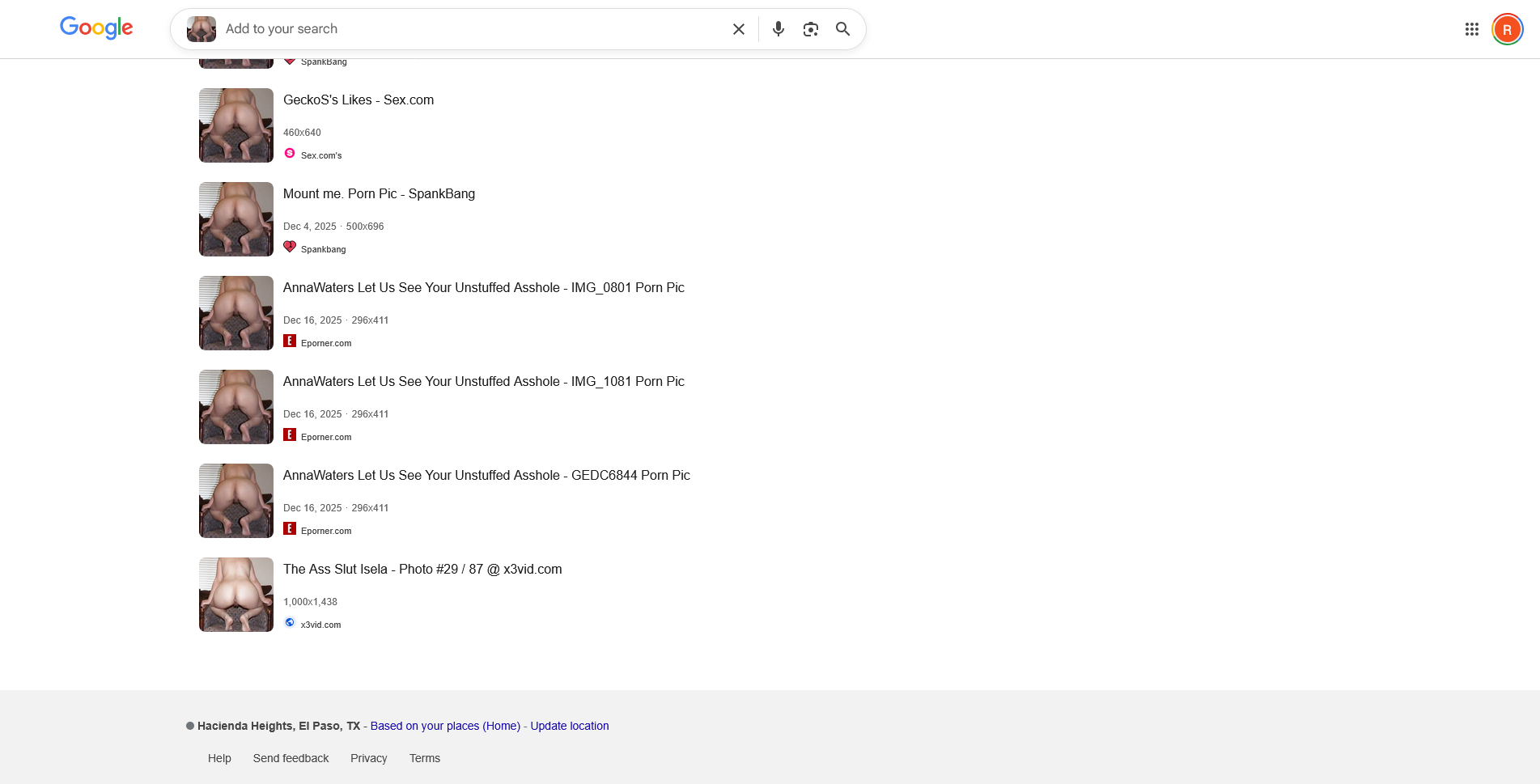The image size is (1540, 784).
Task: Open search by image camera icon
Action: (x=810, y=29)
